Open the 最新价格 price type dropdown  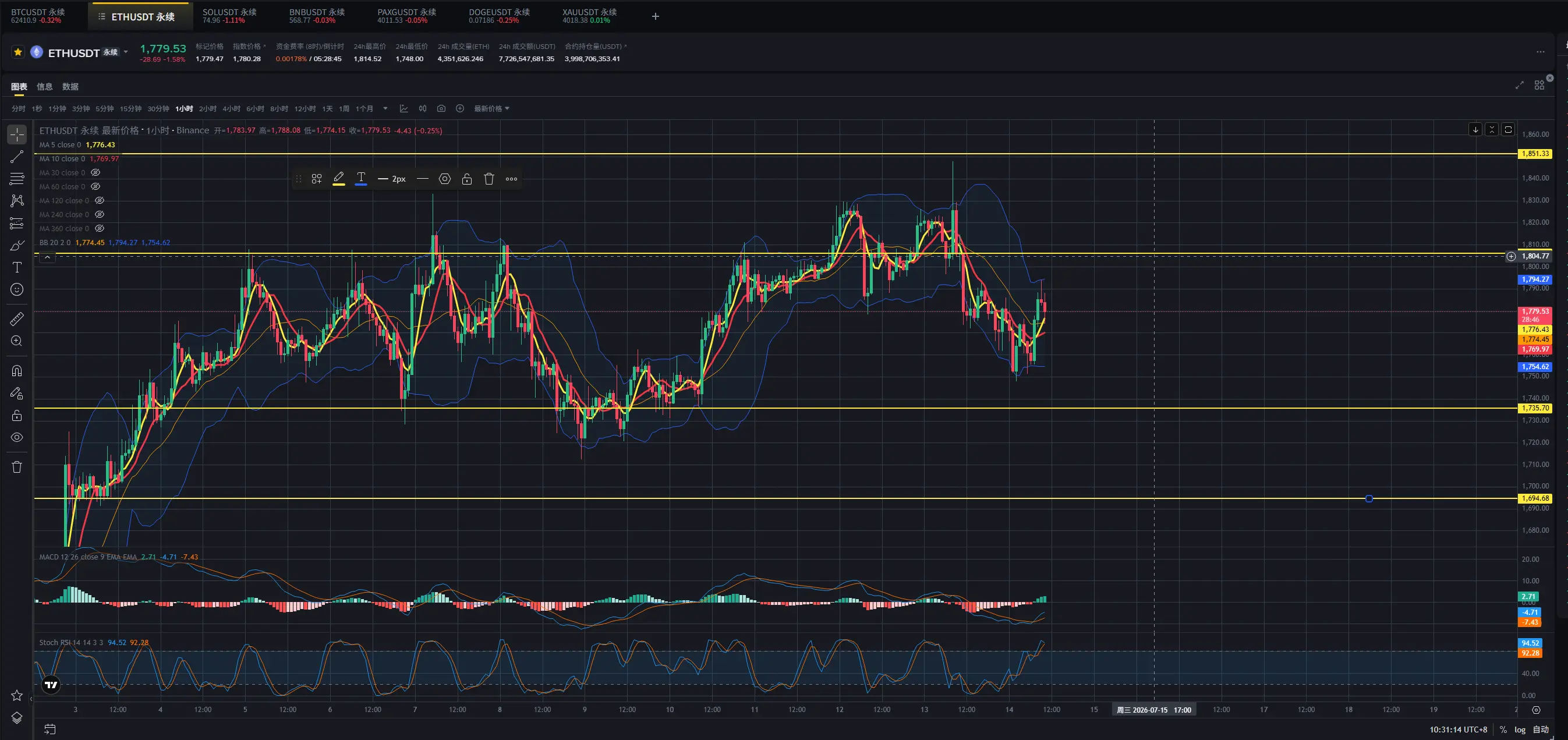tap(492, 108)
